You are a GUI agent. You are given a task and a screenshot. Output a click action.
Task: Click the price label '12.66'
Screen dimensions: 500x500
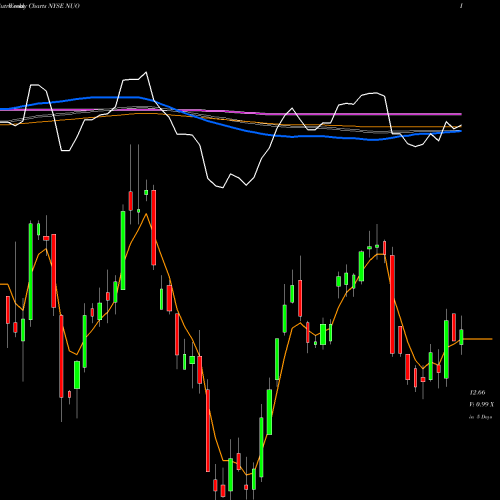click(477, 393)
